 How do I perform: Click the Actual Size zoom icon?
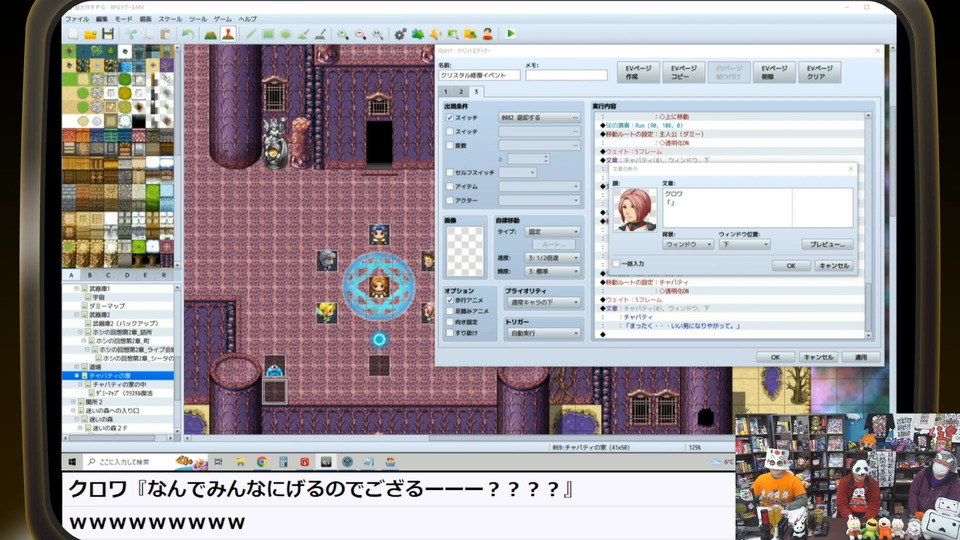click(378, 34)
